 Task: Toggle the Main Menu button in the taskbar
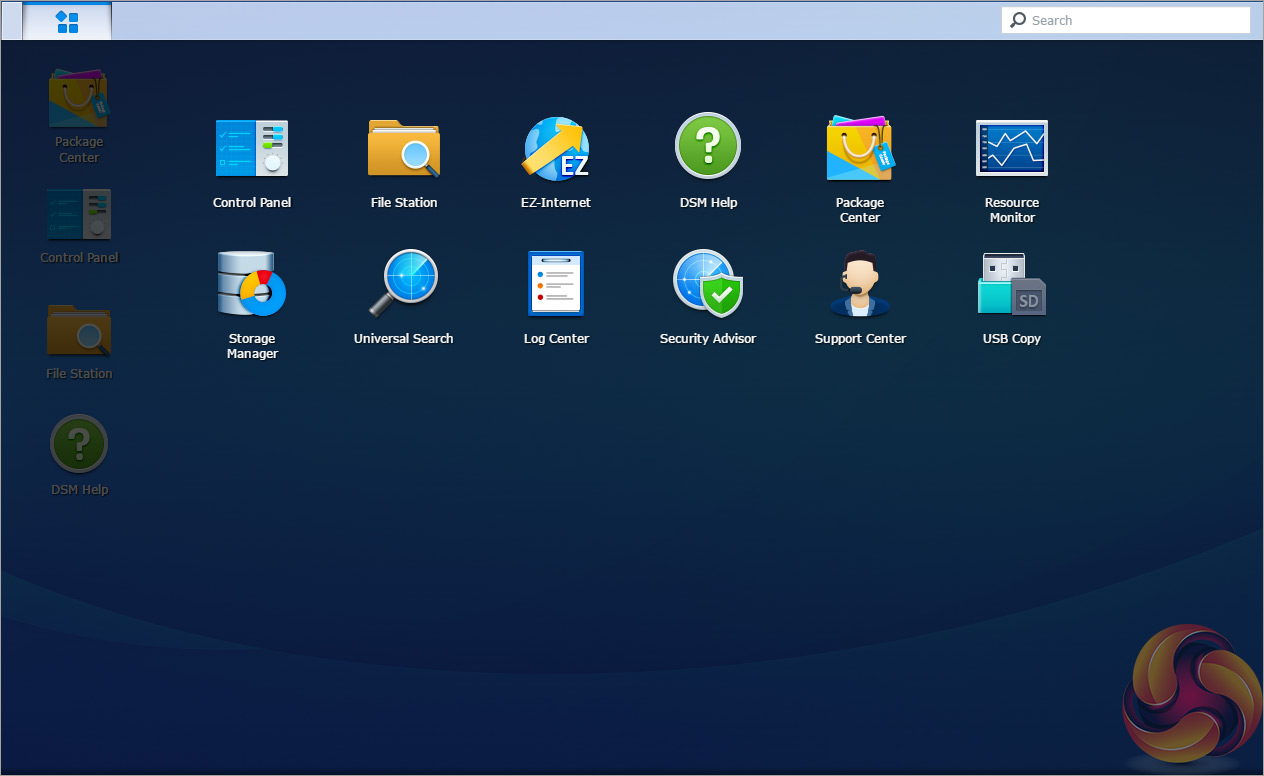point(67,21)
